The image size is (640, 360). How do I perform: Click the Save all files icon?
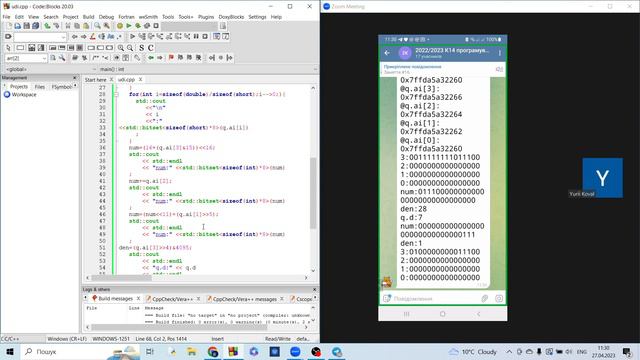[x=36, y=26]
